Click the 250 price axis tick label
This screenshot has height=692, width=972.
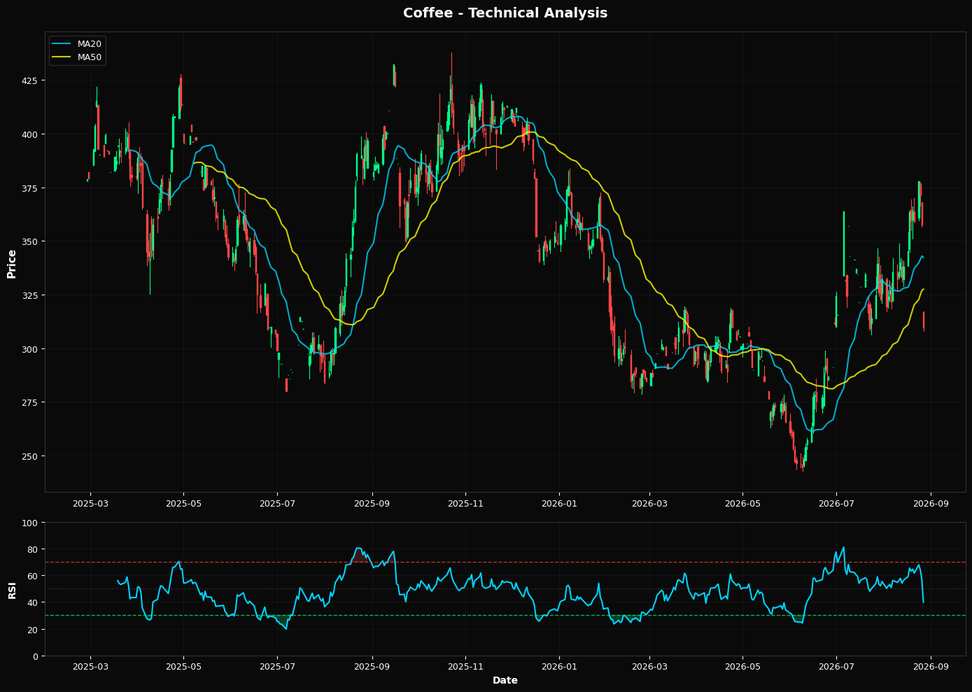click(x=30, y=456)
